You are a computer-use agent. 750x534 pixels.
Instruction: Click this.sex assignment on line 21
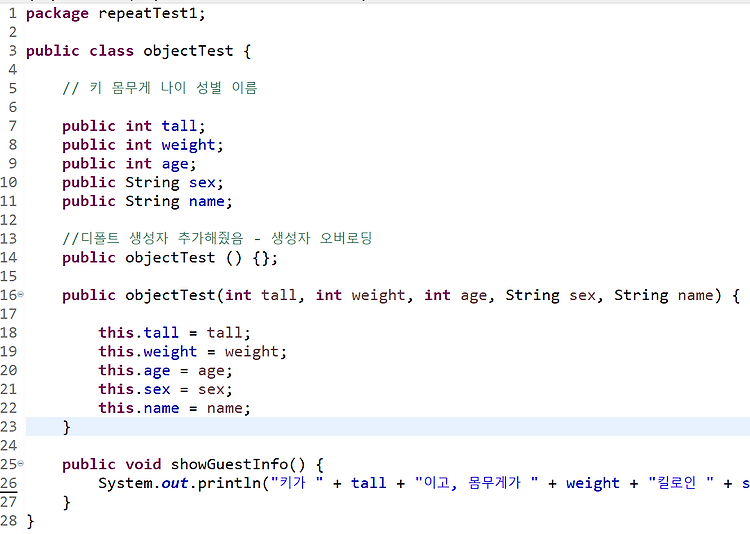click(165, 389)
